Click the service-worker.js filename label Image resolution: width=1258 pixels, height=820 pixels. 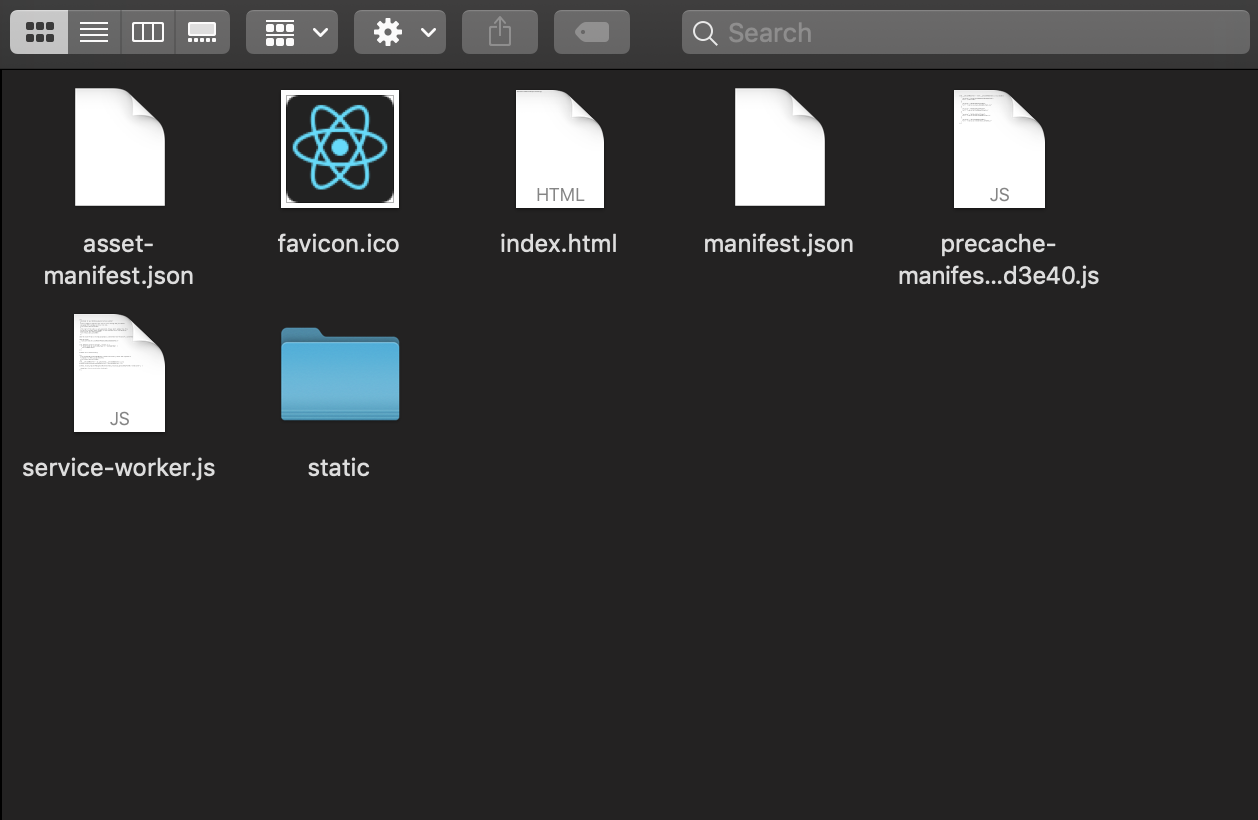pos(119,468)
